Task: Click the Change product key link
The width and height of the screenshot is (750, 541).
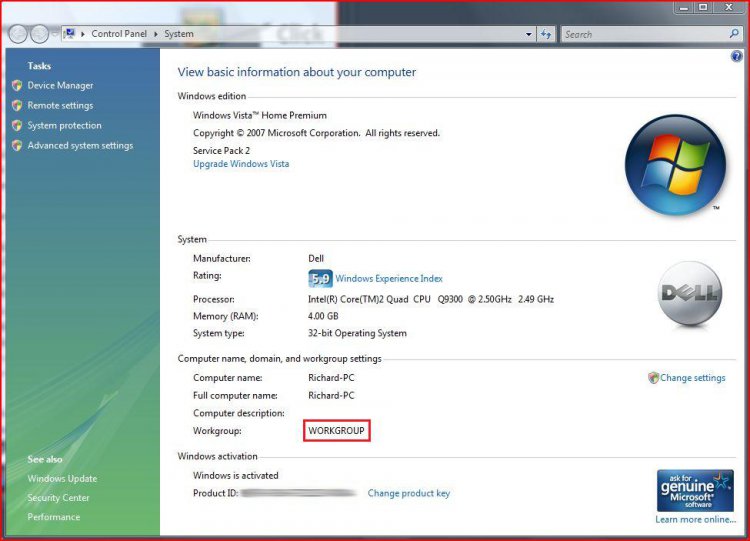Action: (408, 493)
